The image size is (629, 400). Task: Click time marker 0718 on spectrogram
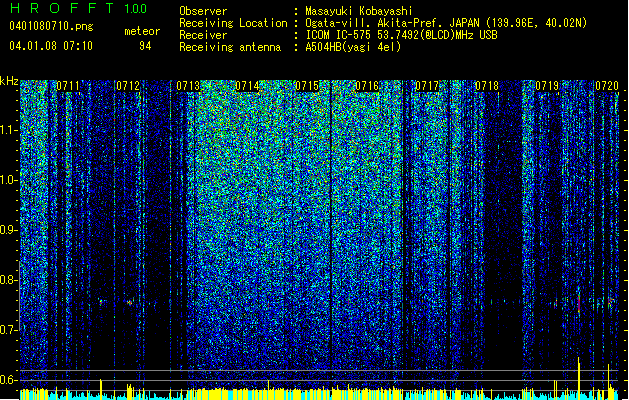pyautogui.click(x=487, y=86)
